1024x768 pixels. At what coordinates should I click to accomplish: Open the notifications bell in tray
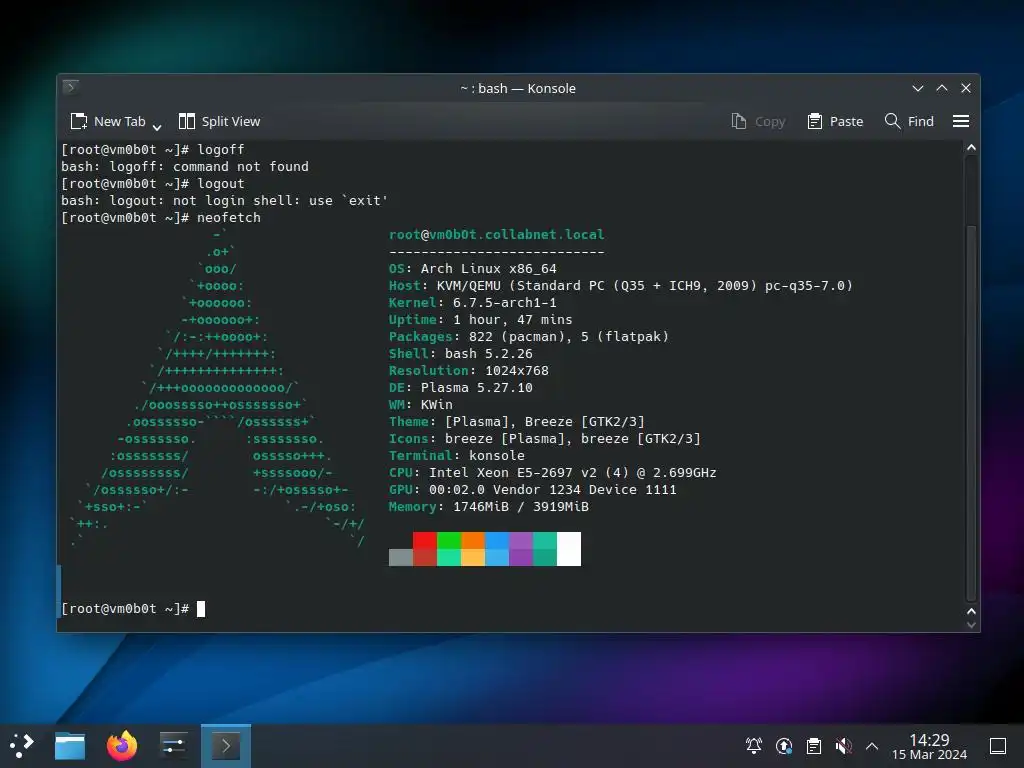(754, 746)
